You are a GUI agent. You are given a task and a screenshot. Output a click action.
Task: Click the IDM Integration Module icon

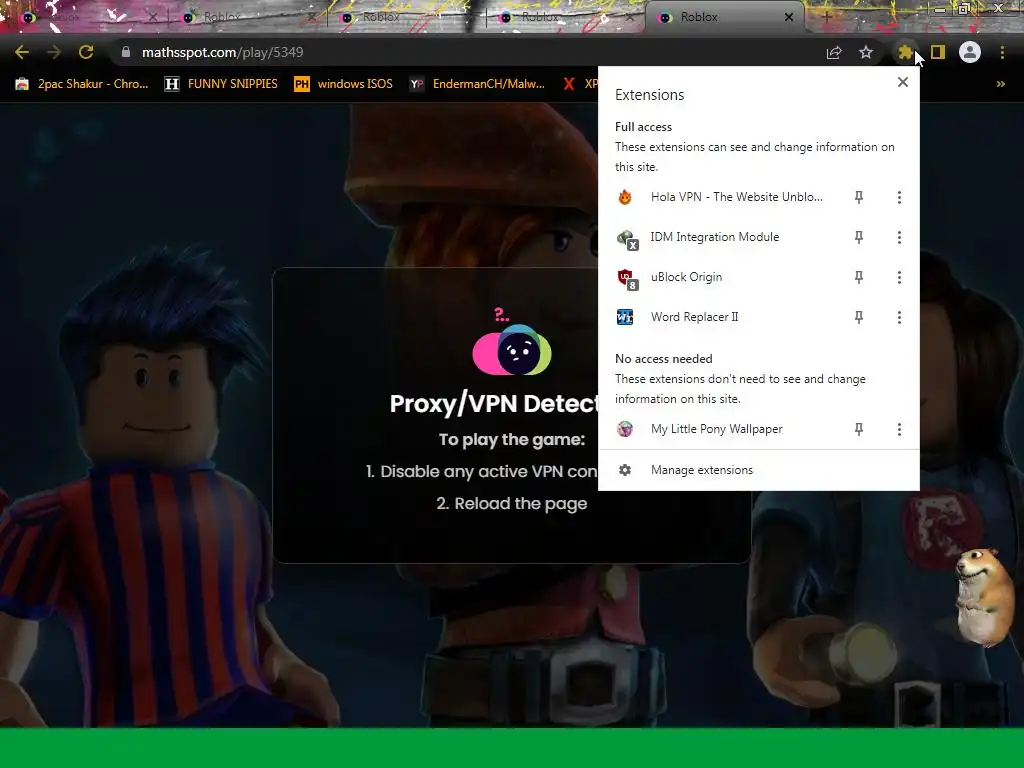[x=627, y=240]
